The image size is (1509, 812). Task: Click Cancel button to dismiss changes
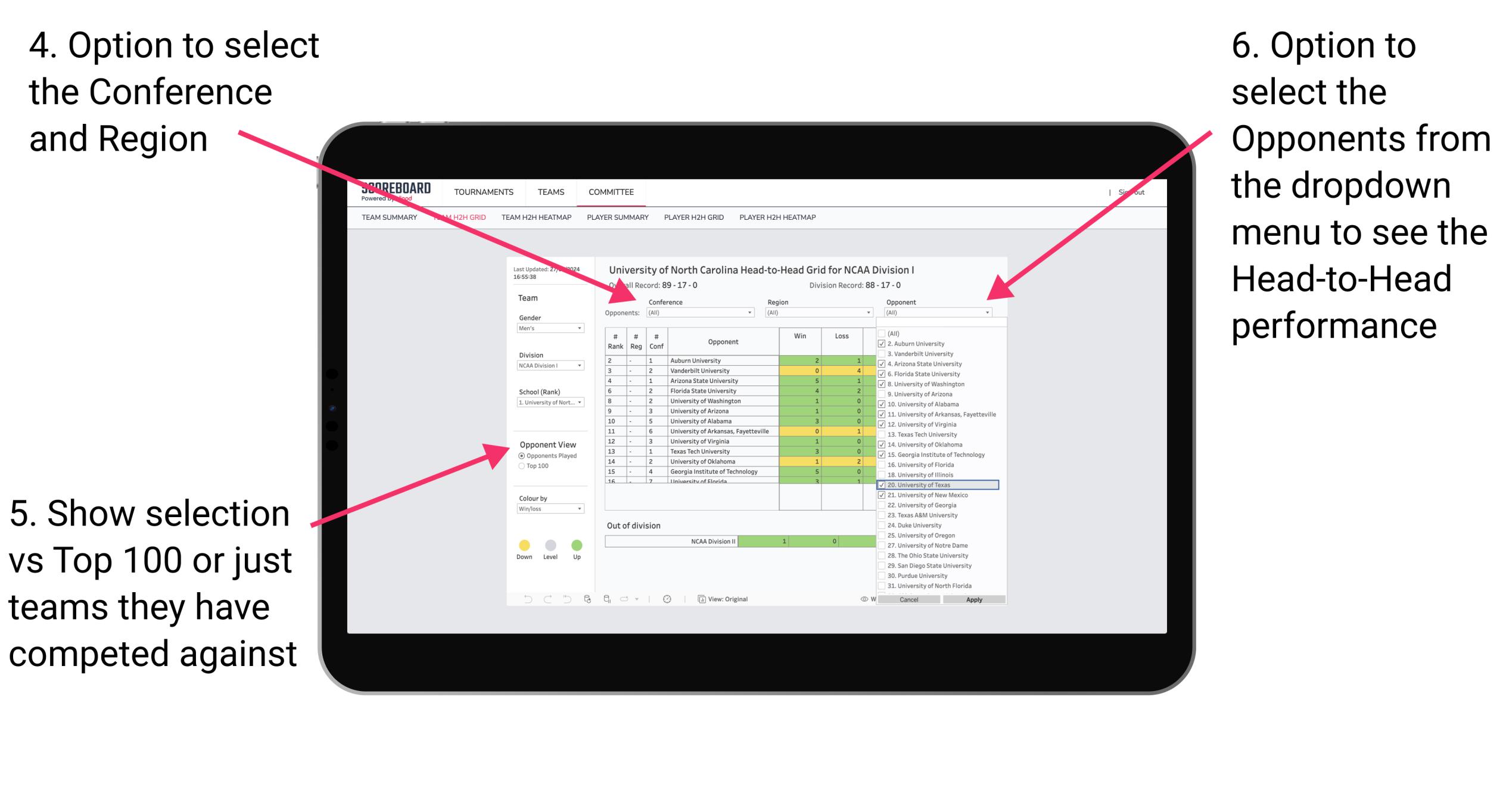(x=906, y=600)
